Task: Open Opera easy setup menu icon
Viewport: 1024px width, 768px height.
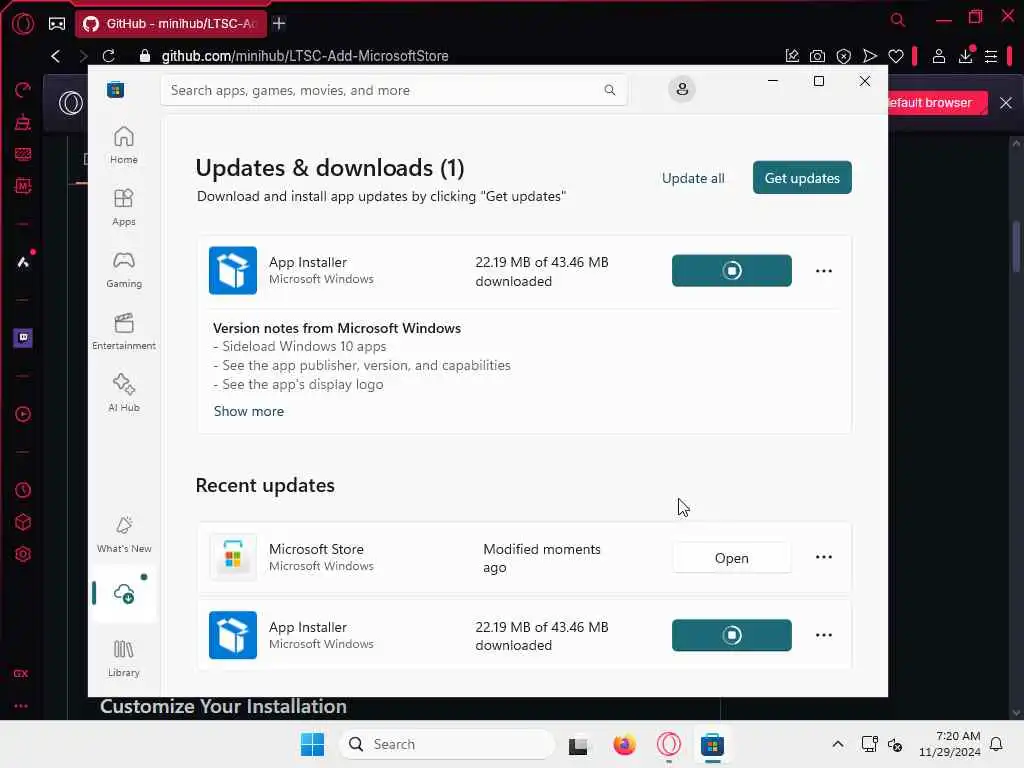Action: click(x=991, y=56)
